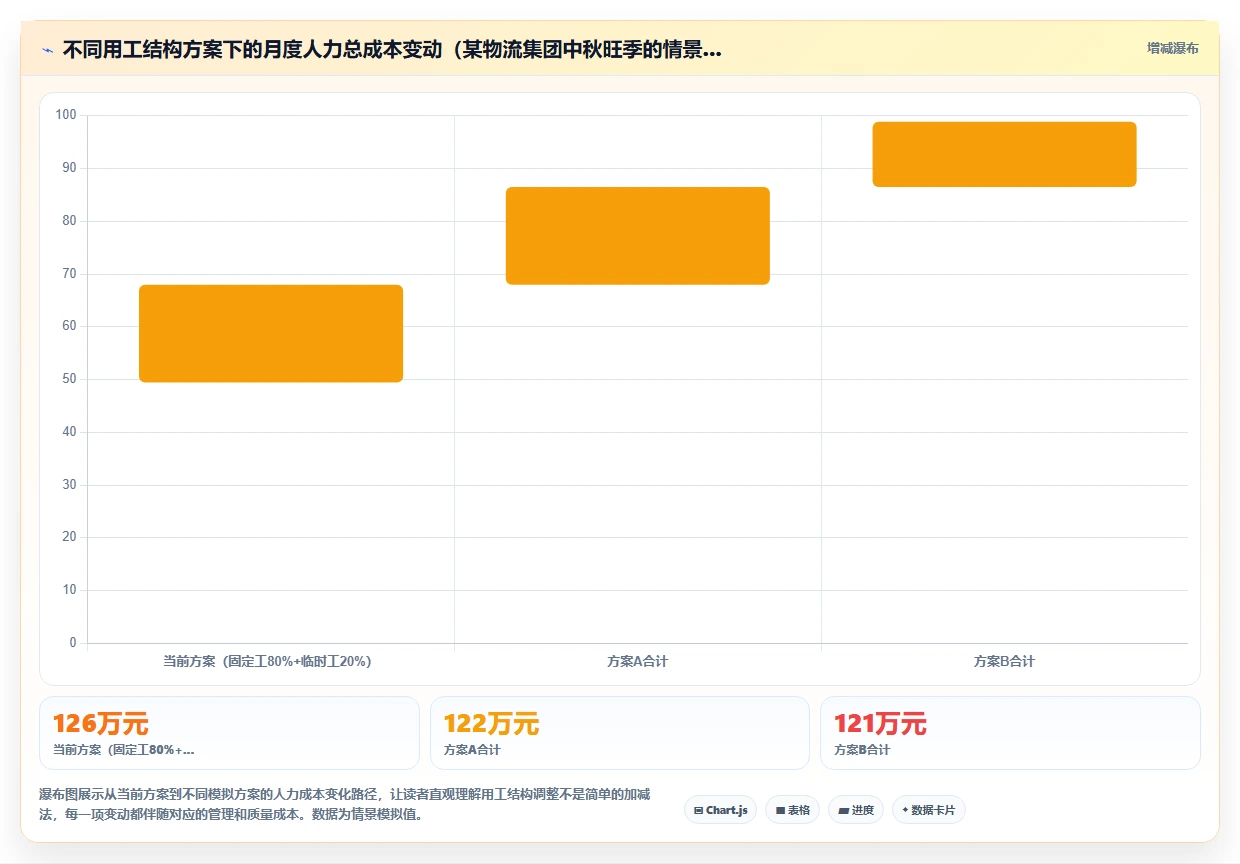Select the 121万元 data card
The width and height of the screenshot is (1240, 864).
(1010, 733)
